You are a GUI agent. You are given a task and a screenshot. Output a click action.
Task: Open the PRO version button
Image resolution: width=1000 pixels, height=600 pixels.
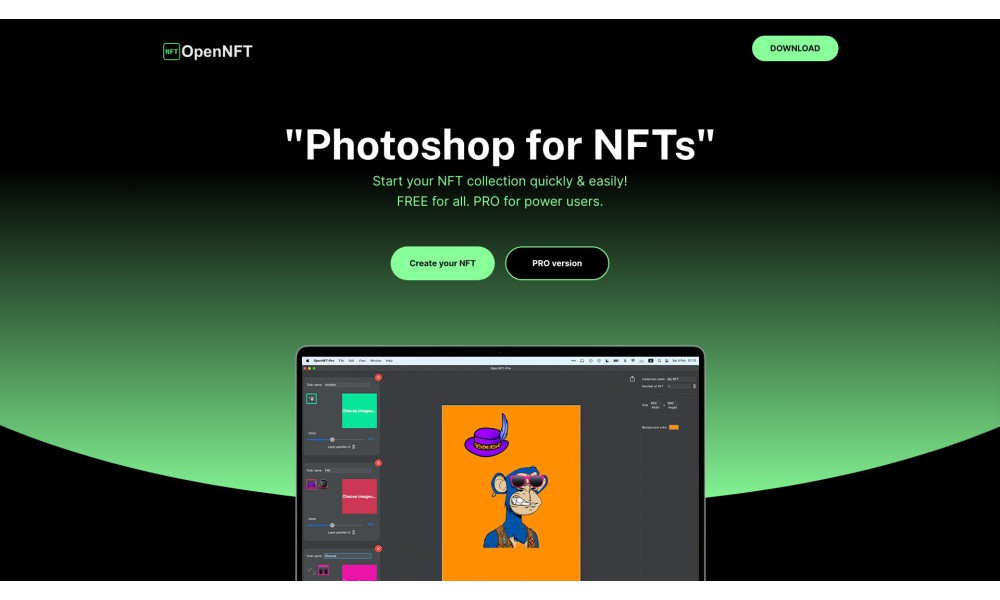(557, 263)
